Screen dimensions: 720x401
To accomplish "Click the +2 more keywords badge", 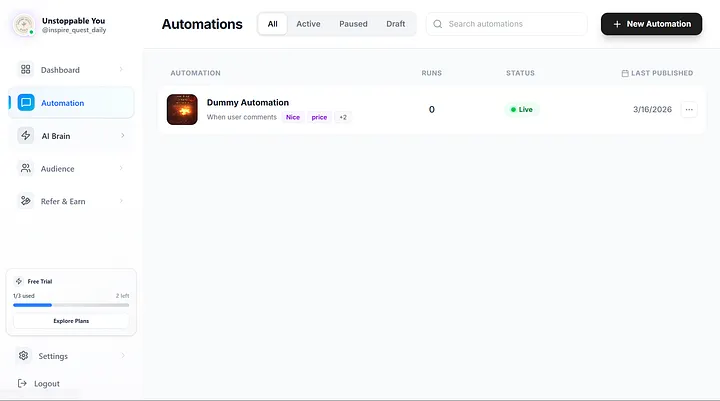I will (343, 117).
